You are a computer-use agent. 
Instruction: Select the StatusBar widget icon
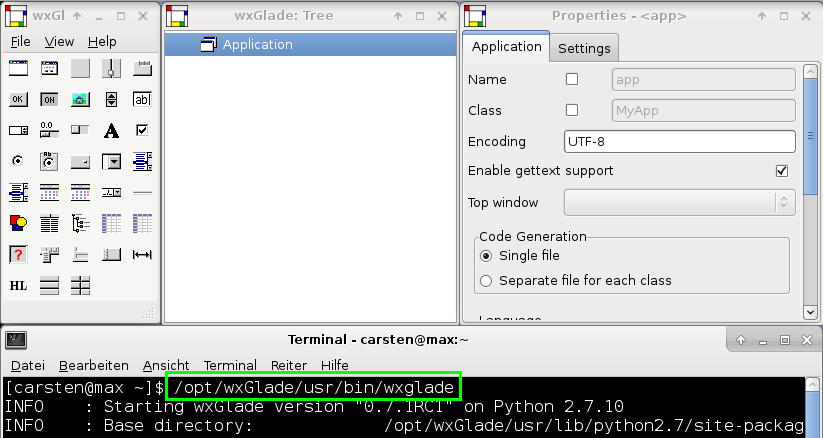[80, 255]
